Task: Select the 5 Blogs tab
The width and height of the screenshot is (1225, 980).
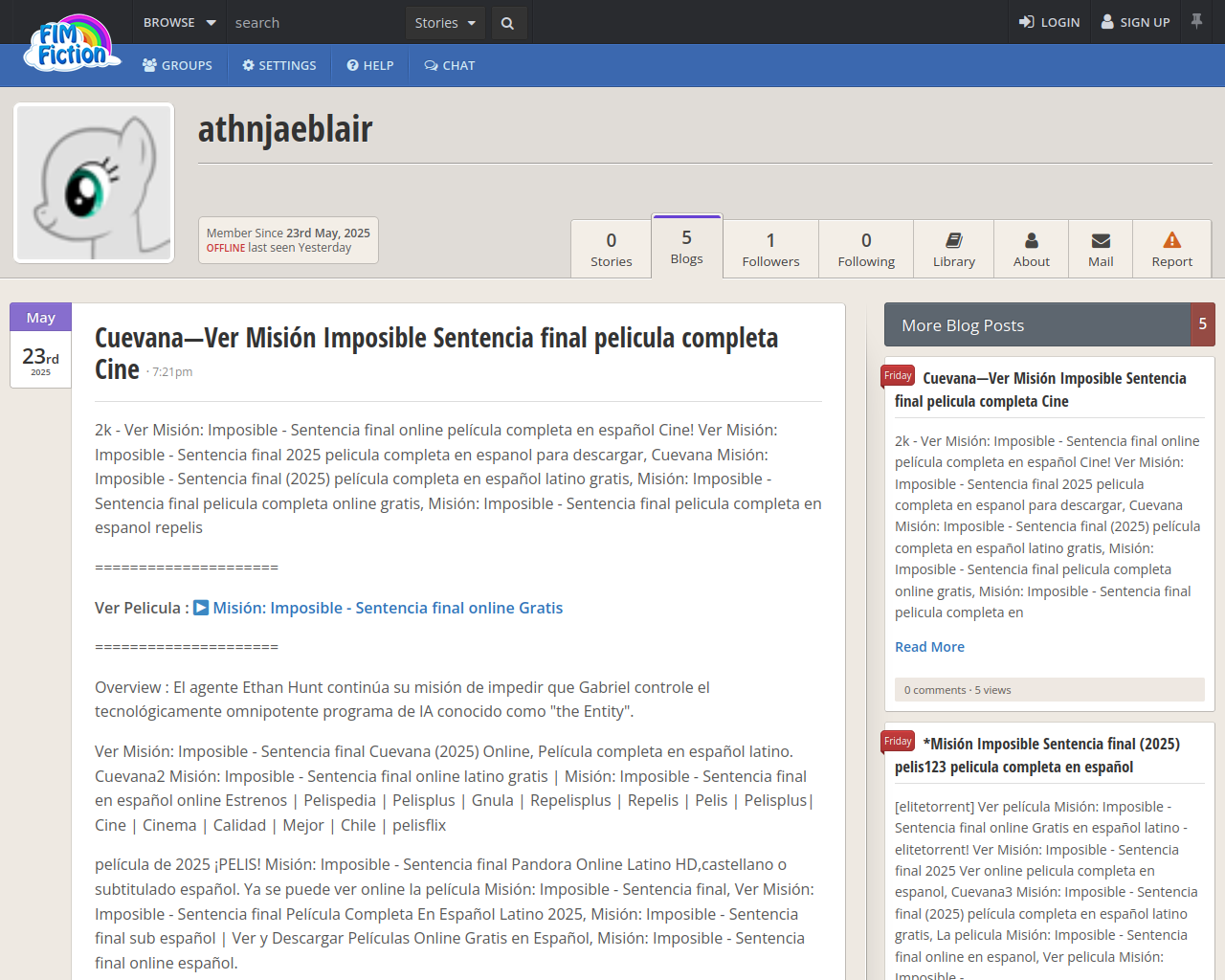Action: (x=686, y=247)
